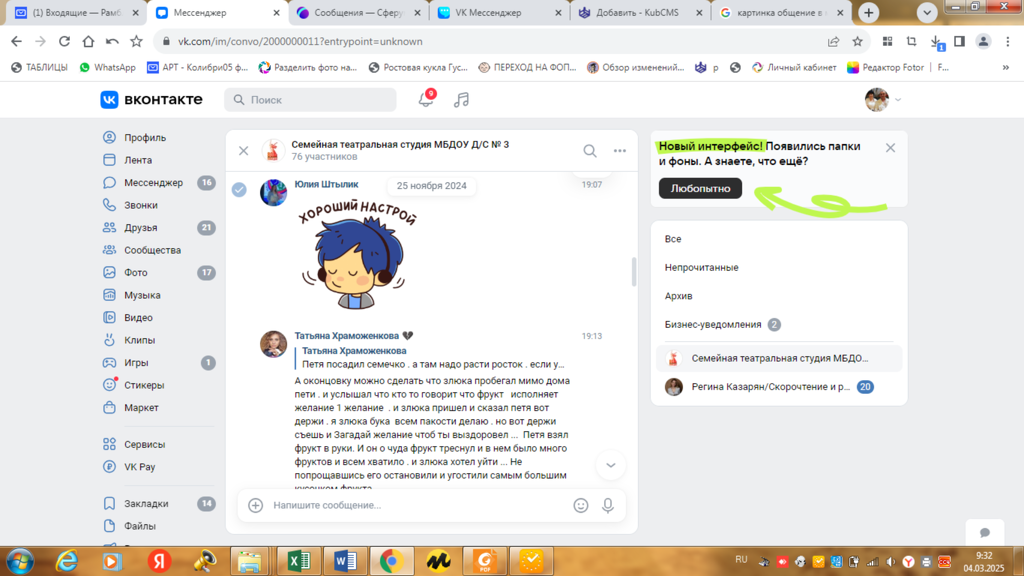Select the Непрочитанные folder
The image size is (1024, 576).
pos(702,268)
